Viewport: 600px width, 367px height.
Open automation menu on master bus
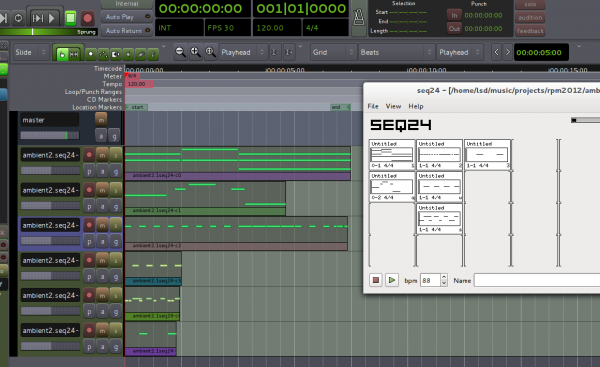pos(101,135)
